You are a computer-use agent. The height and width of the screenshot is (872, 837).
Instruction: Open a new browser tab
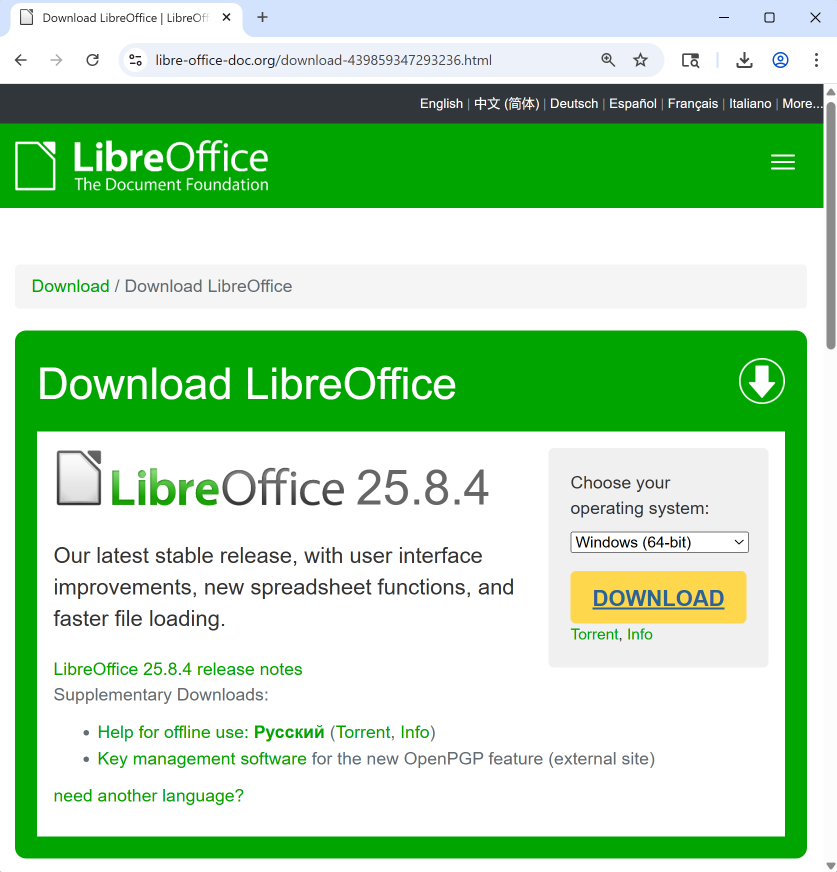[x=263, y=17]
